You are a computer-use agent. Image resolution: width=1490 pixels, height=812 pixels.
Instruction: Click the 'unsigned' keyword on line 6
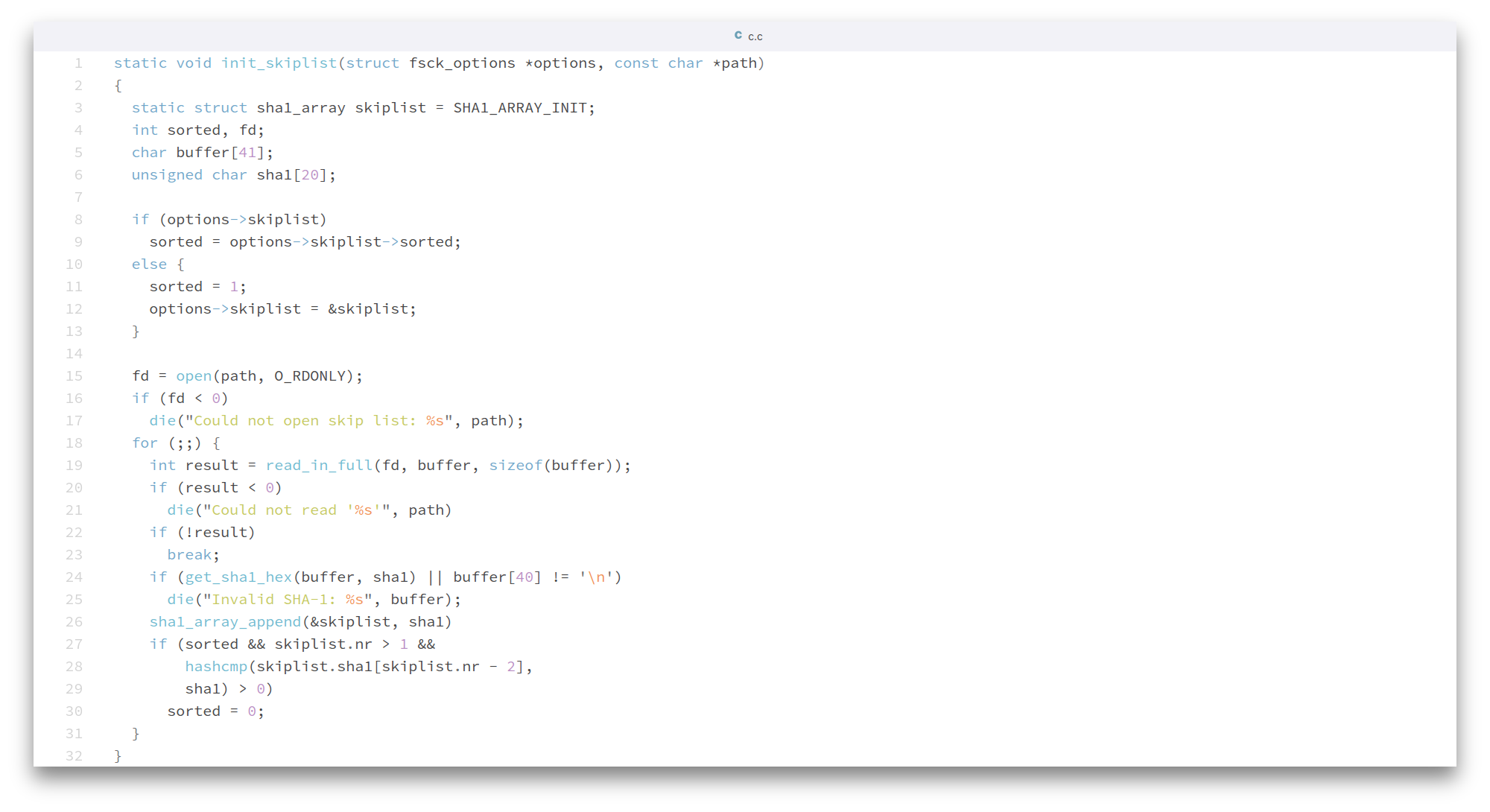pyautogui.click(x=167, y=175)
